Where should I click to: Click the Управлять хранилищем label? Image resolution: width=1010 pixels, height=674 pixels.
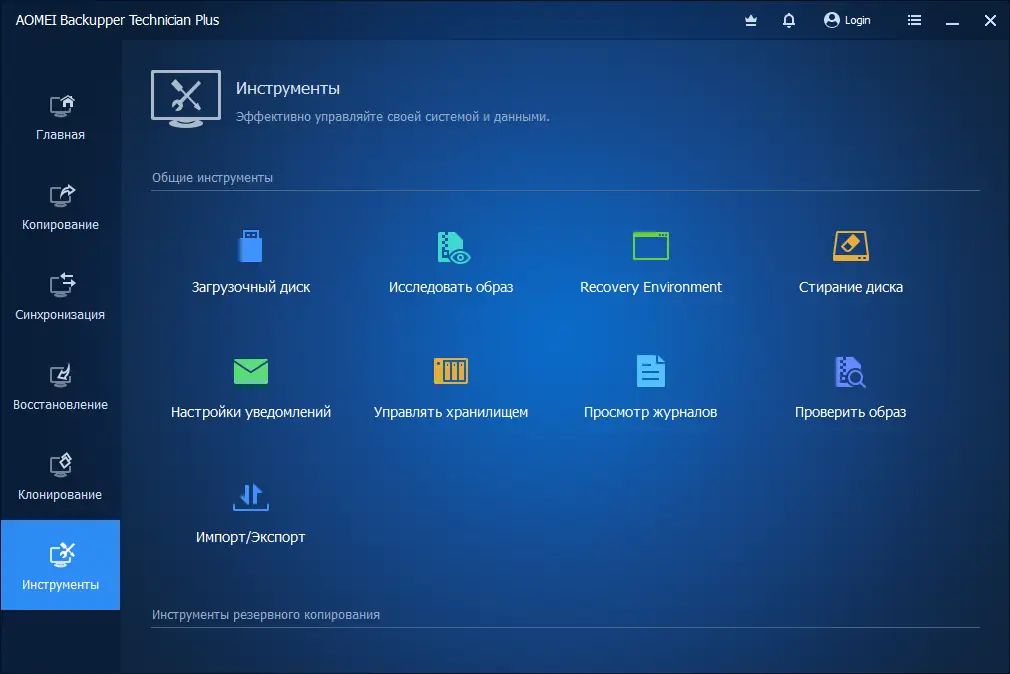point(451,412)
